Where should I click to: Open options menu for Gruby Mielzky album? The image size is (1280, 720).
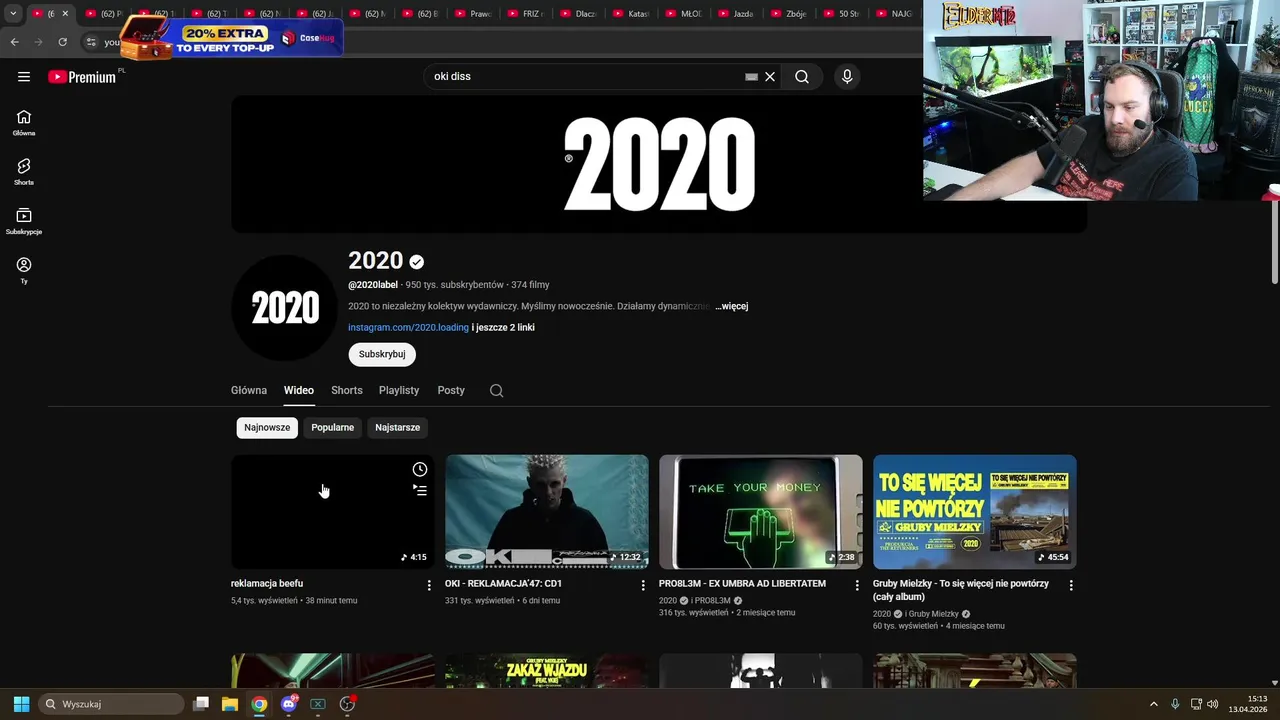[1071, 585]
